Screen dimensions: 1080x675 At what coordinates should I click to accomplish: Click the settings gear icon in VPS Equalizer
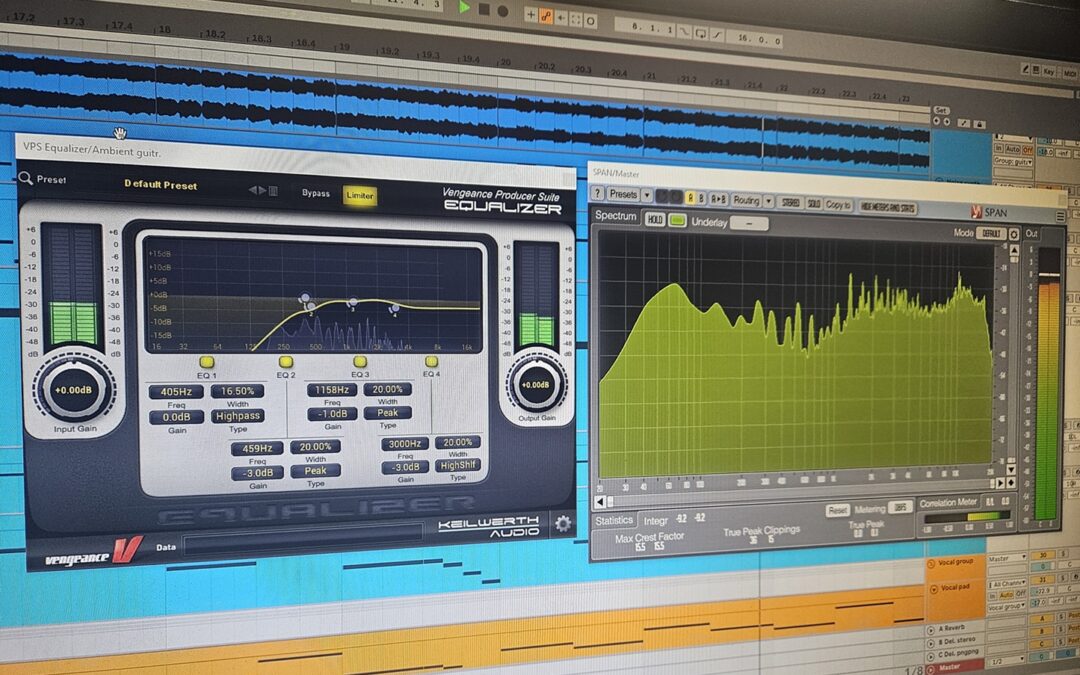point(563,524)
